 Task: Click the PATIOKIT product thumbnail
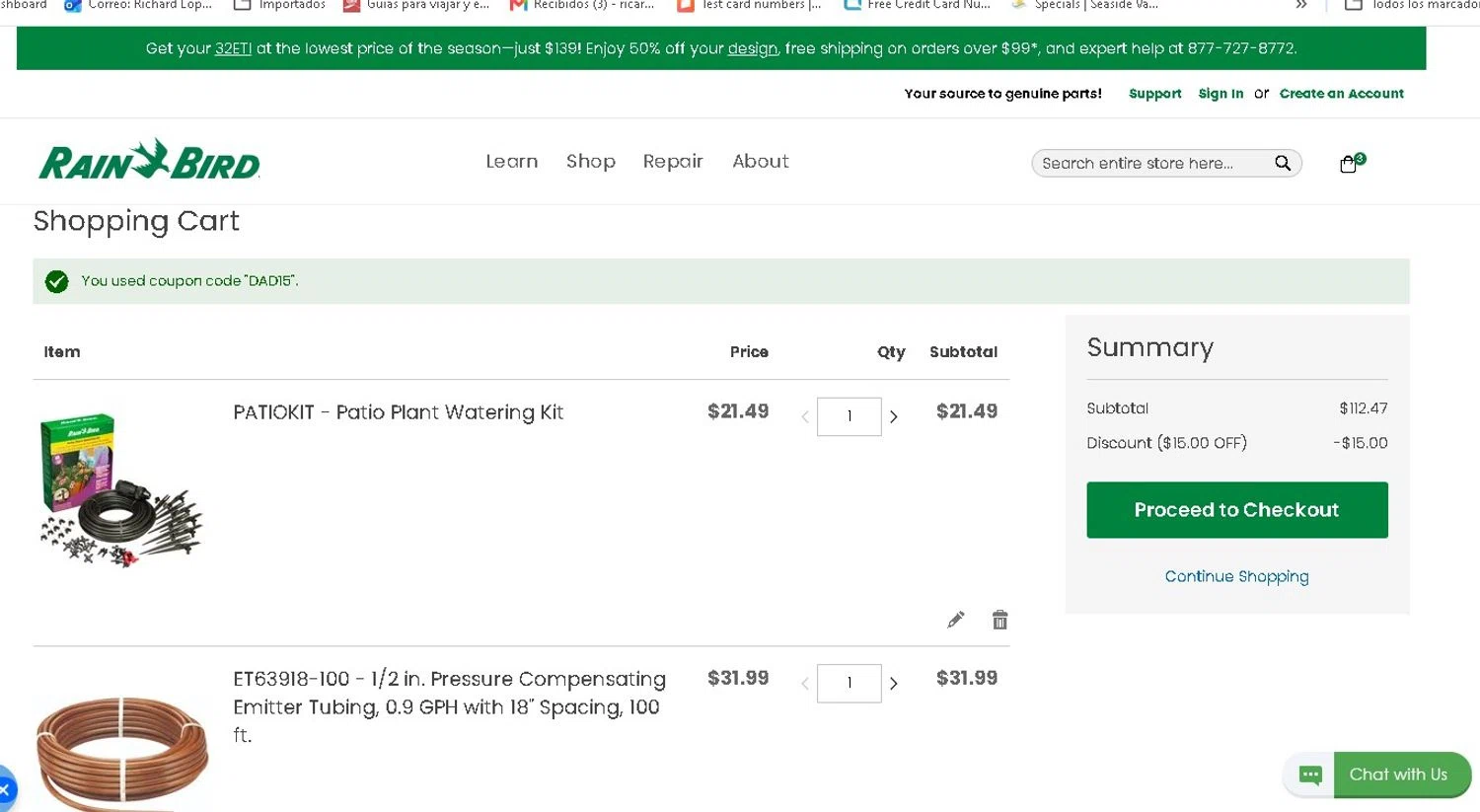pos(120,489)
